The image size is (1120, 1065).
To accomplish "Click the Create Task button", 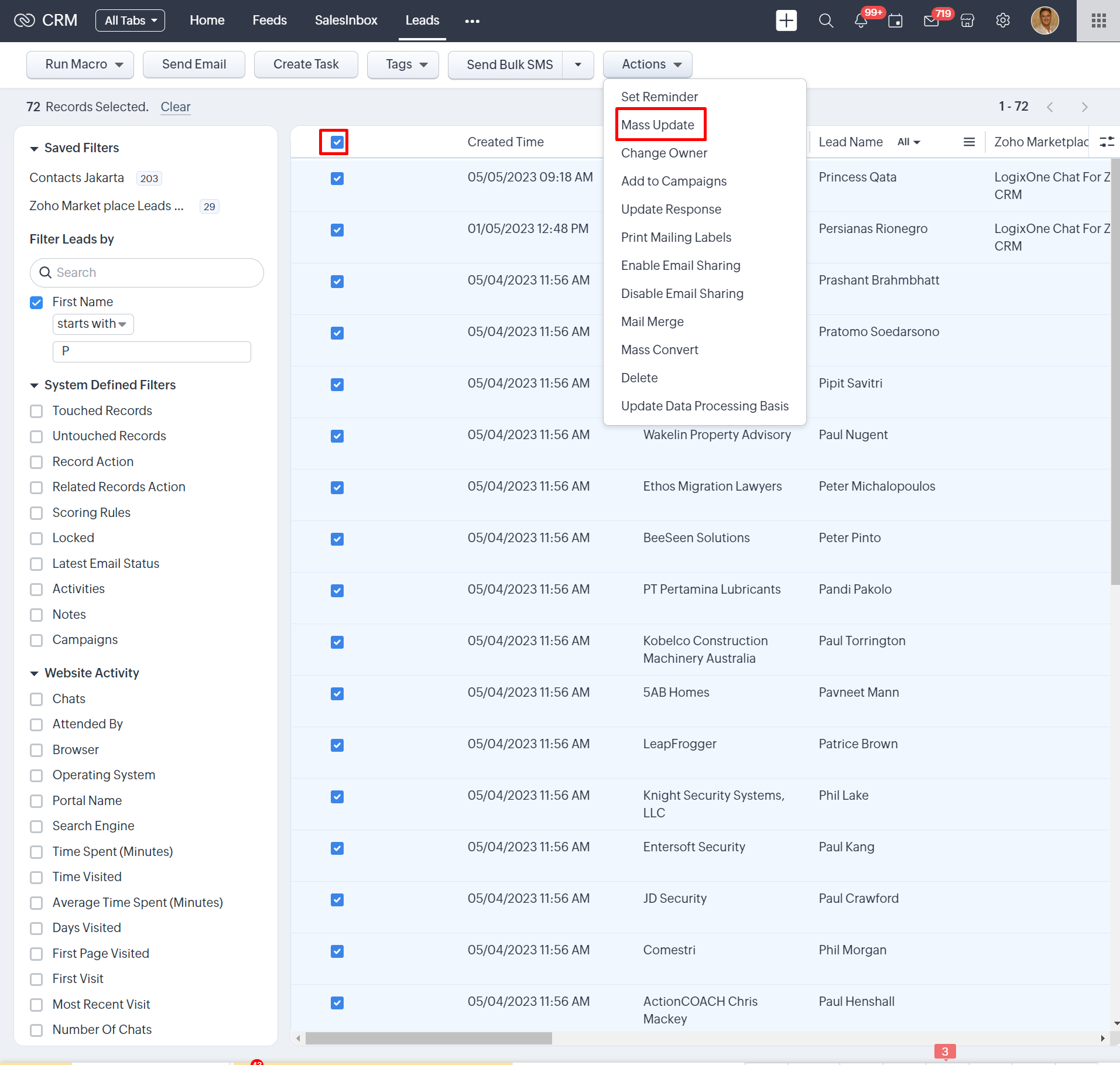I will click(306, 64).
